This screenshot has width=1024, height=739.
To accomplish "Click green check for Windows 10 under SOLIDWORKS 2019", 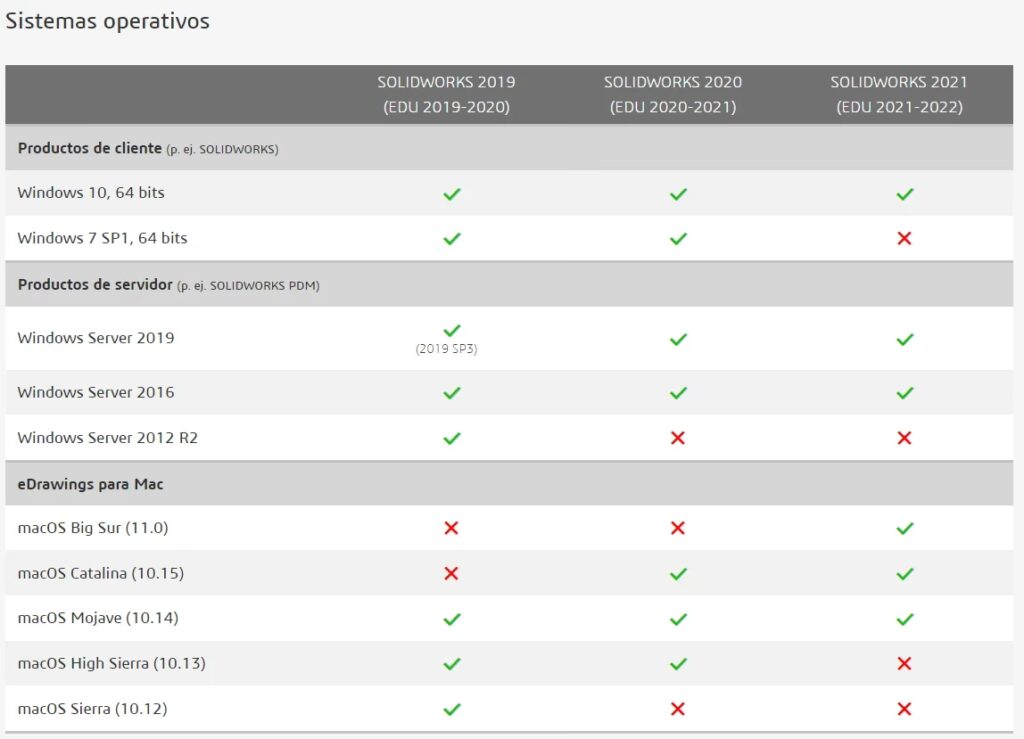I will click(451, 194).
